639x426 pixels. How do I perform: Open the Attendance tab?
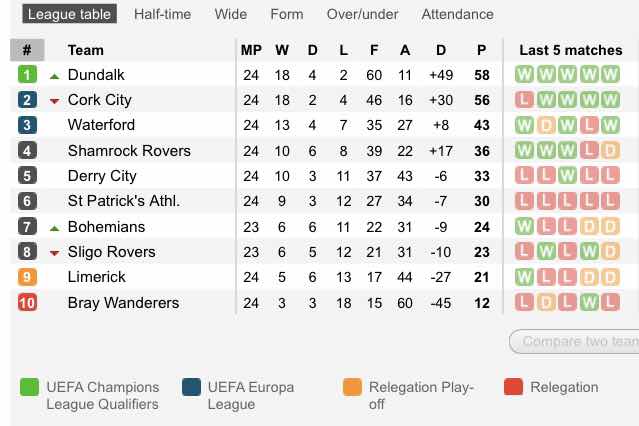coord(457,14)
